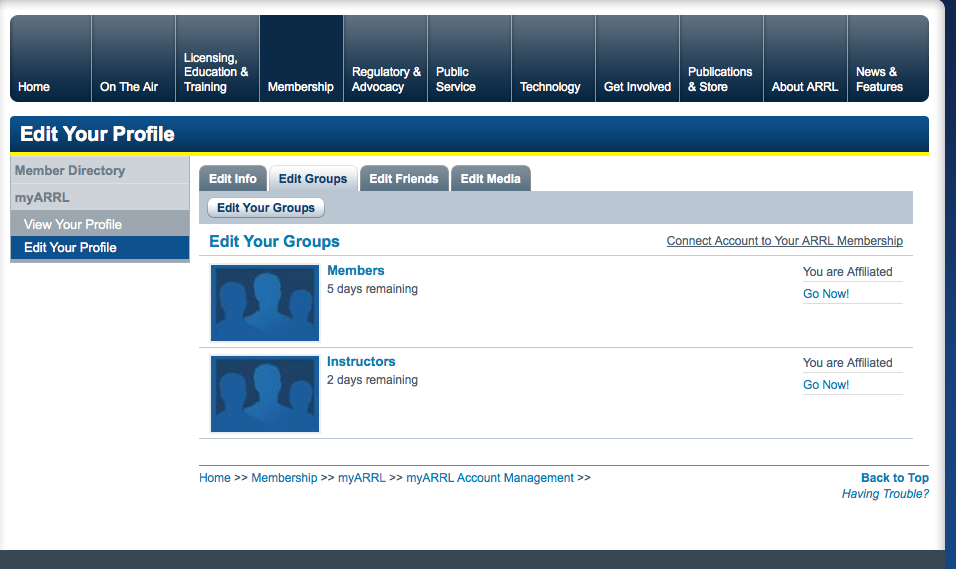Click the Edit Your Groups section heading

coord(274,242)
